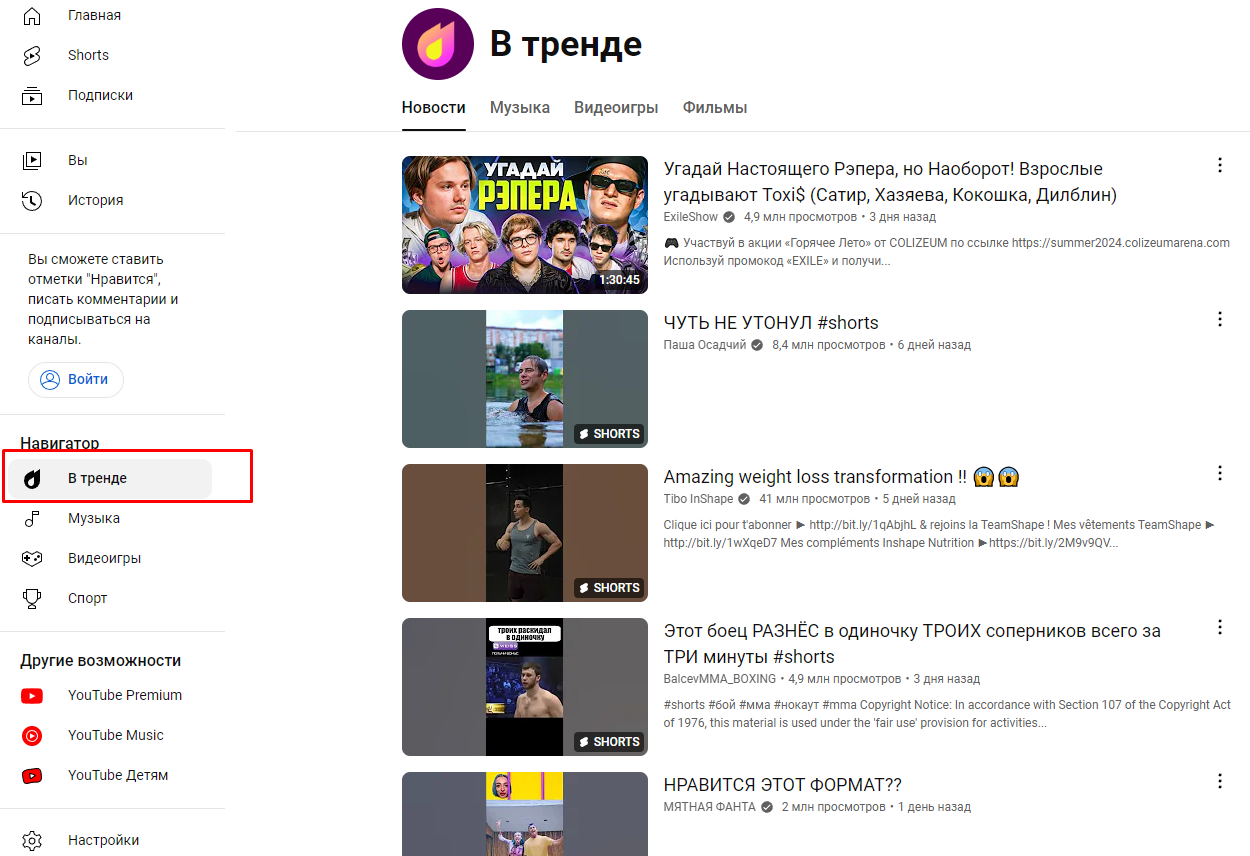Image resolution: width=1250 pixels, height=856 pixels.
Task: Click the В тренде flame logo
Action: (437, 44)
